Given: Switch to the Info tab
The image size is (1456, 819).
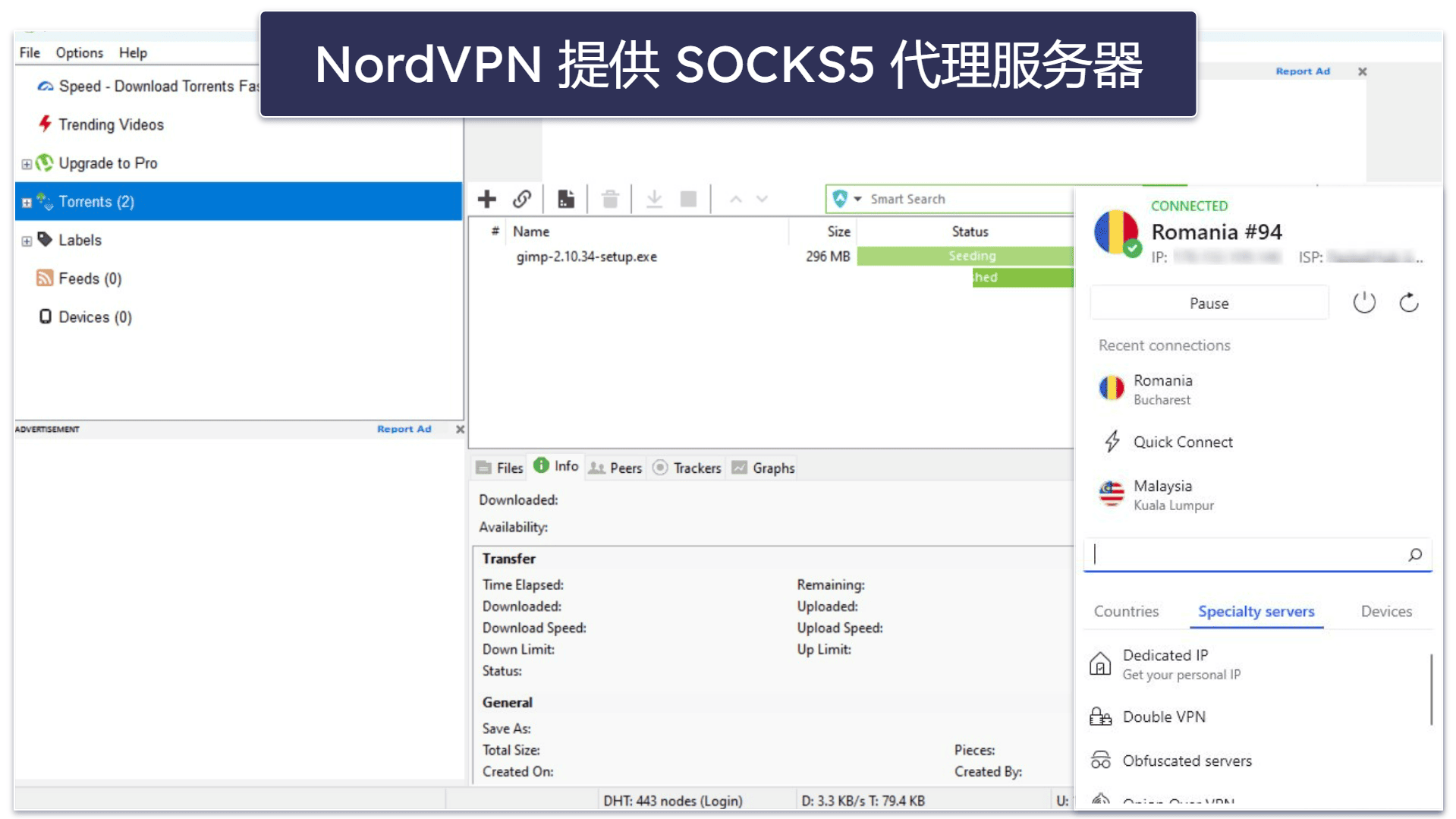Looking at the screenshot, I should [x=556, y=466].
